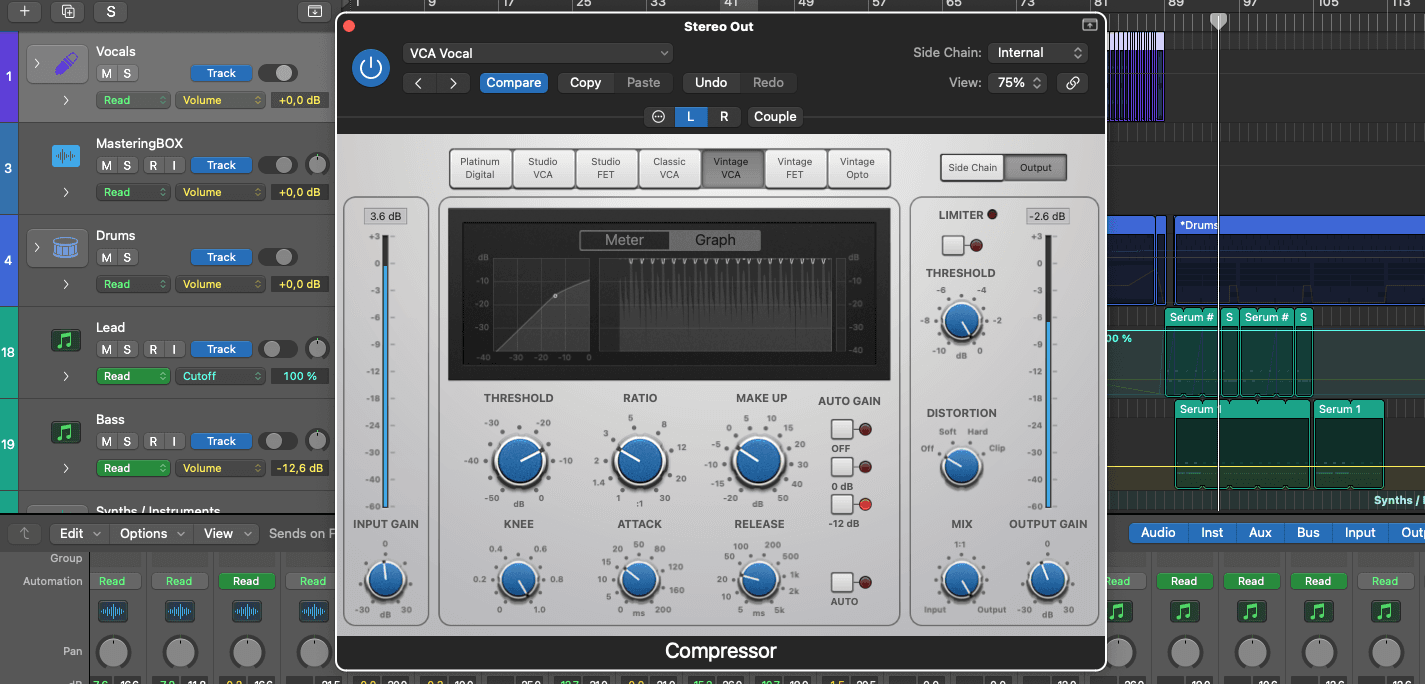Select the previous preset arrow
This screenshot has height=684, width=1425.
click(x=419, y=83)
